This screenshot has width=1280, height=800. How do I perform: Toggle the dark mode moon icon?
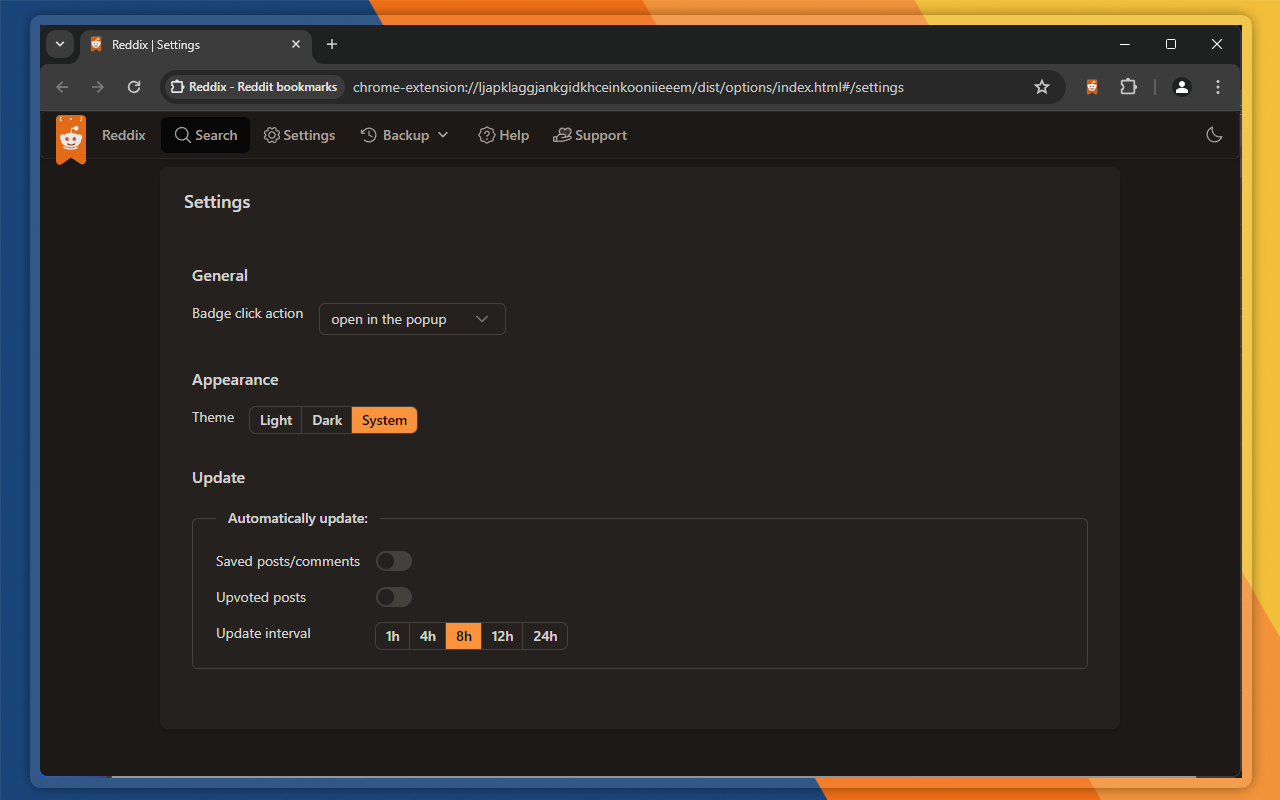tap(1214, 134)
